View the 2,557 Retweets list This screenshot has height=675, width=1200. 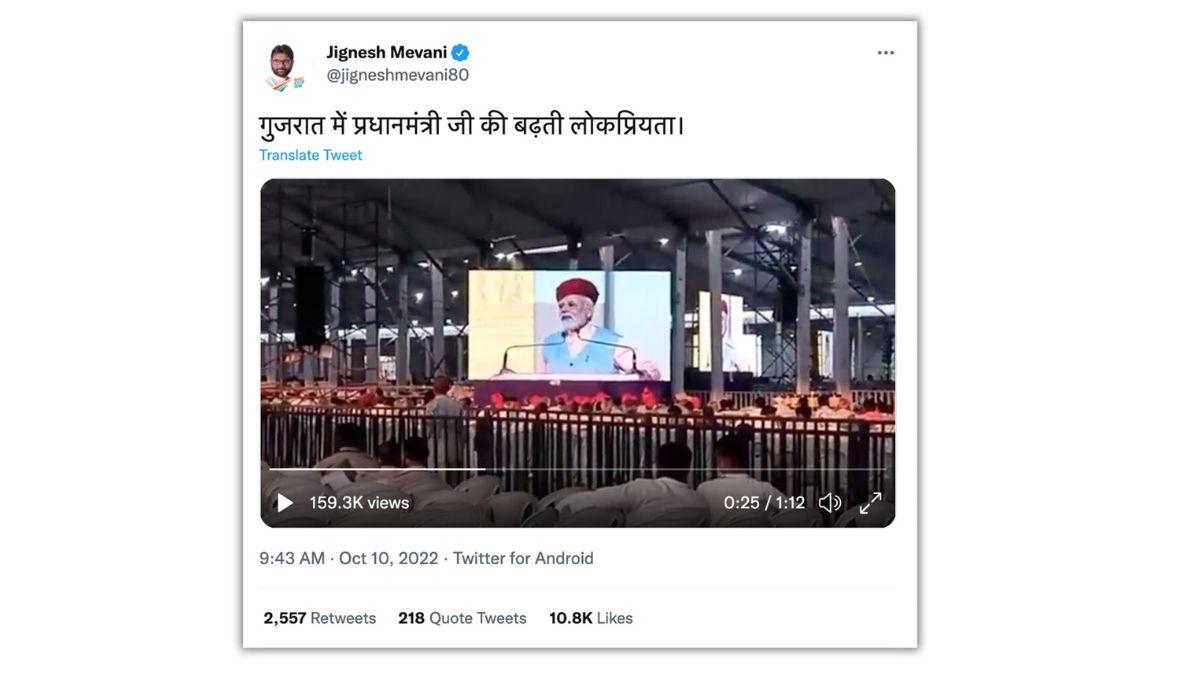320,618
